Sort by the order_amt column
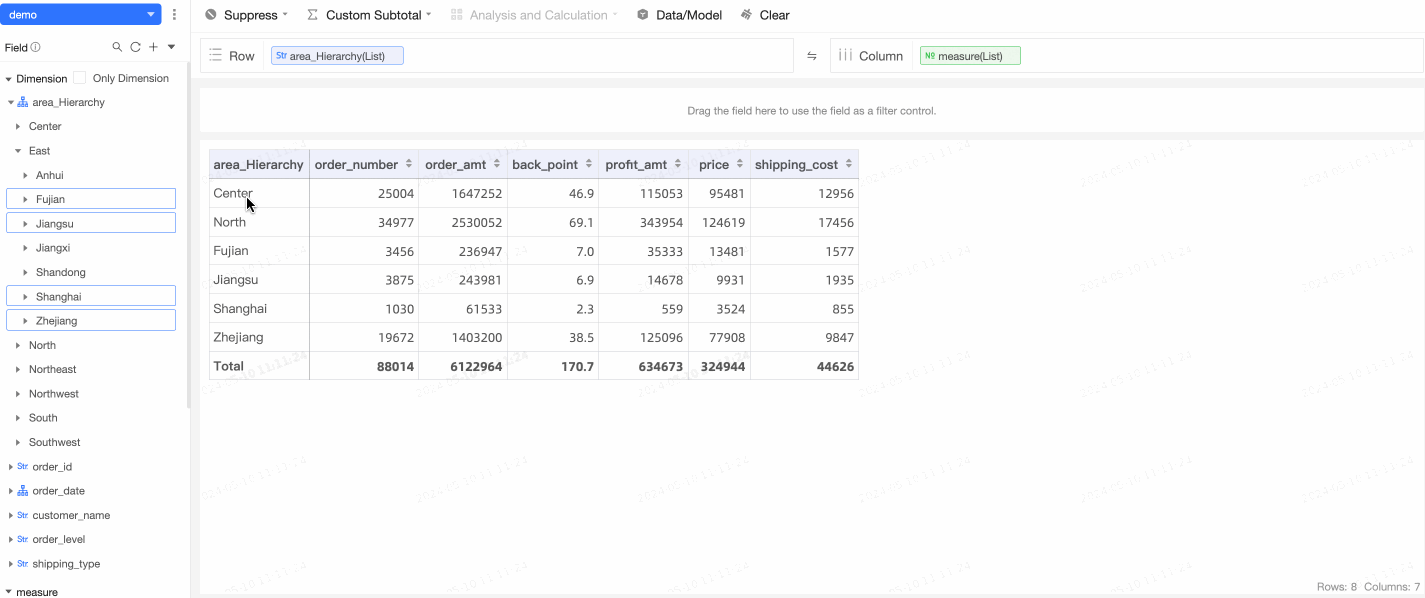 (x=497, y=165)
